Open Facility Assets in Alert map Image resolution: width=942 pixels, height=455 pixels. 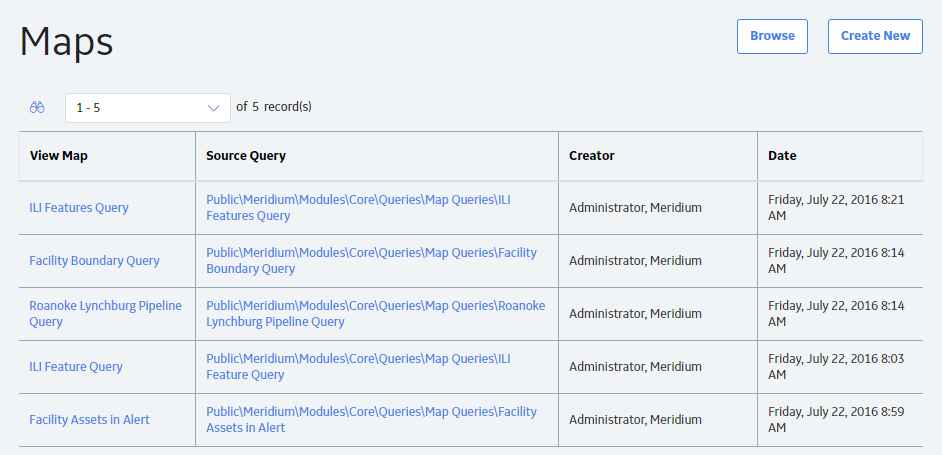point(90,420)
